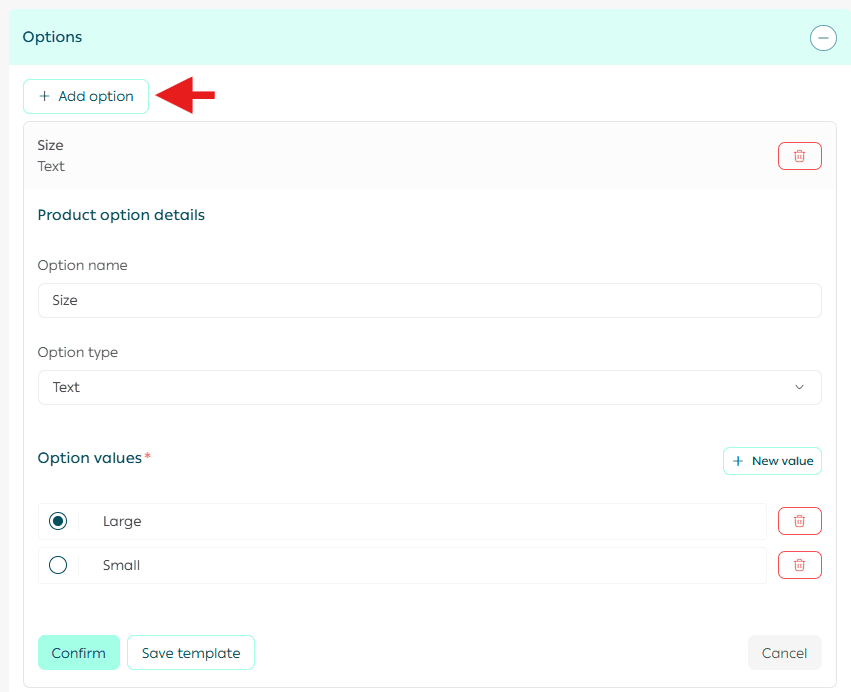Click the Options section header title
Image resolution: width=851 pixels, height=692 pixels.
tap(53, 37)
